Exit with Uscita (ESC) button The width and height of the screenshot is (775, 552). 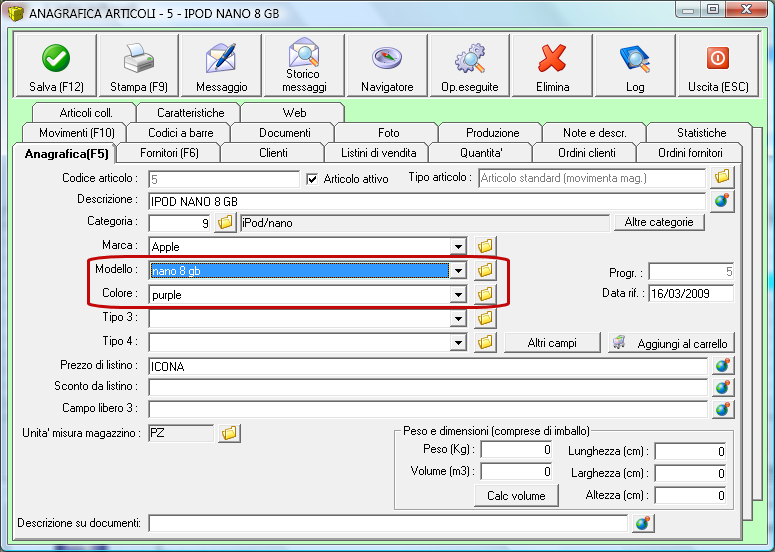(718, 65)
